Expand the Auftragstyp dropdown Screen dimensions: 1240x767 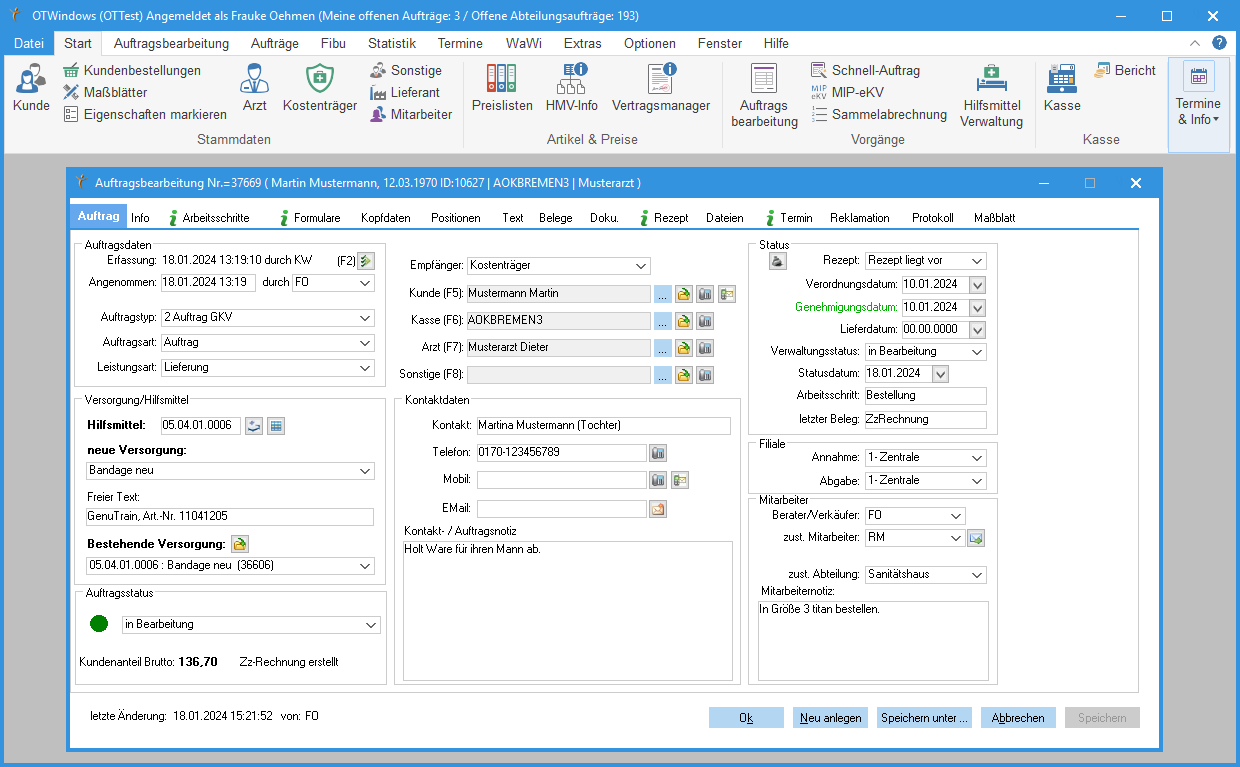(x=364, y=318)
